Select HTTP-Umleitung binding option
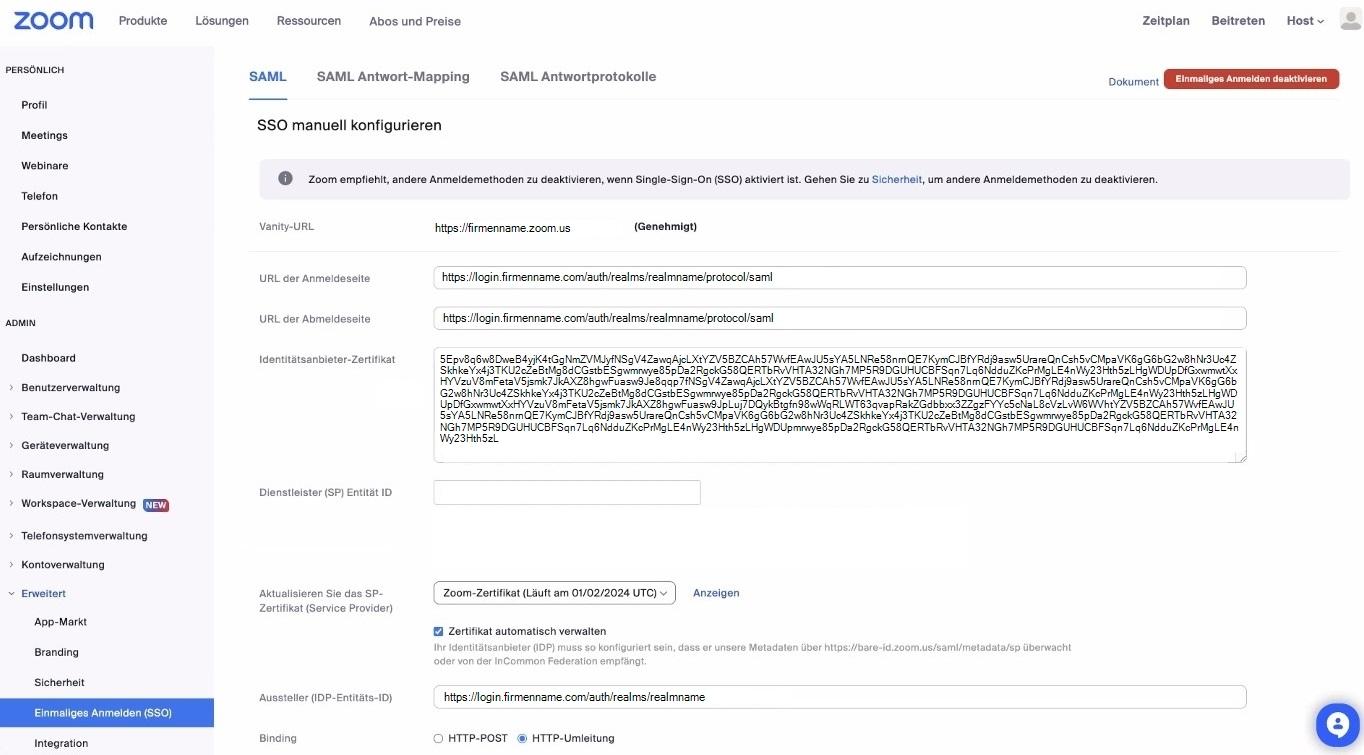Screen dimensions: 1364x755 (522, 738)
